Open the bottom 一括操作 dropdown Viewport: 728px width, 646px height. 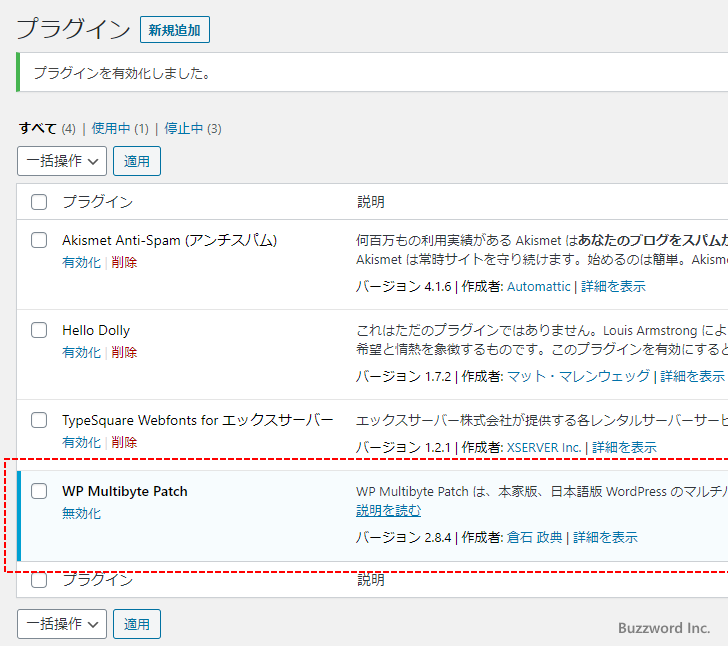[x=62, y=624]
